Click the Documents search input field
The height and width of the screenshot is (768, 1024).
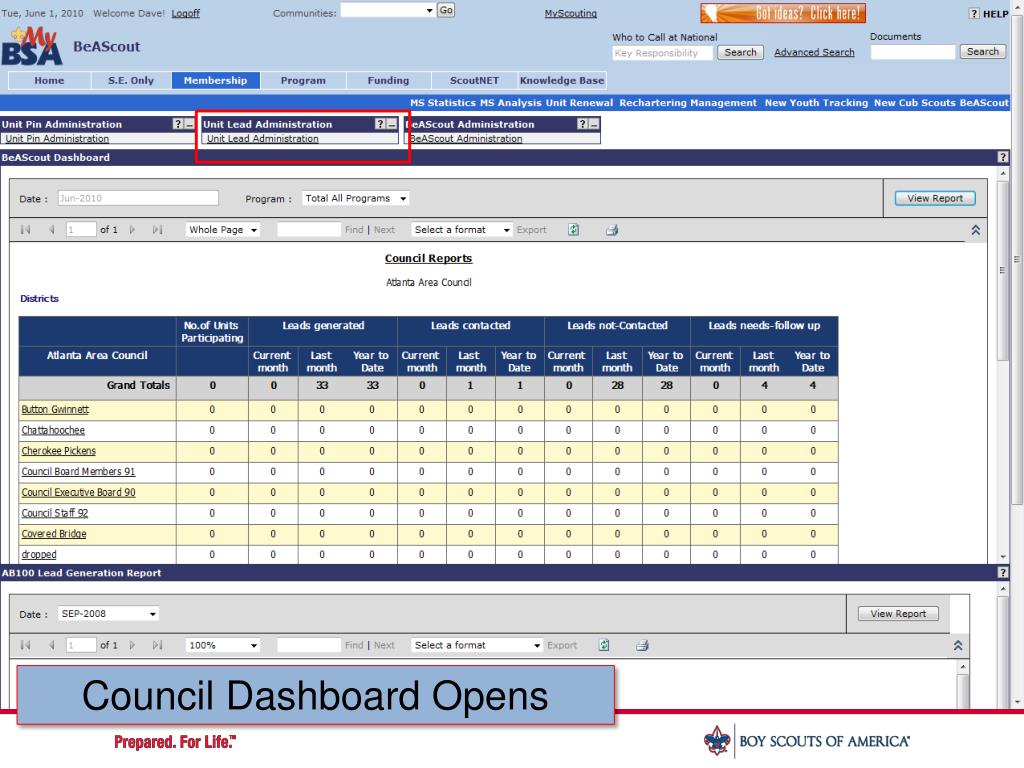[913, 52]
